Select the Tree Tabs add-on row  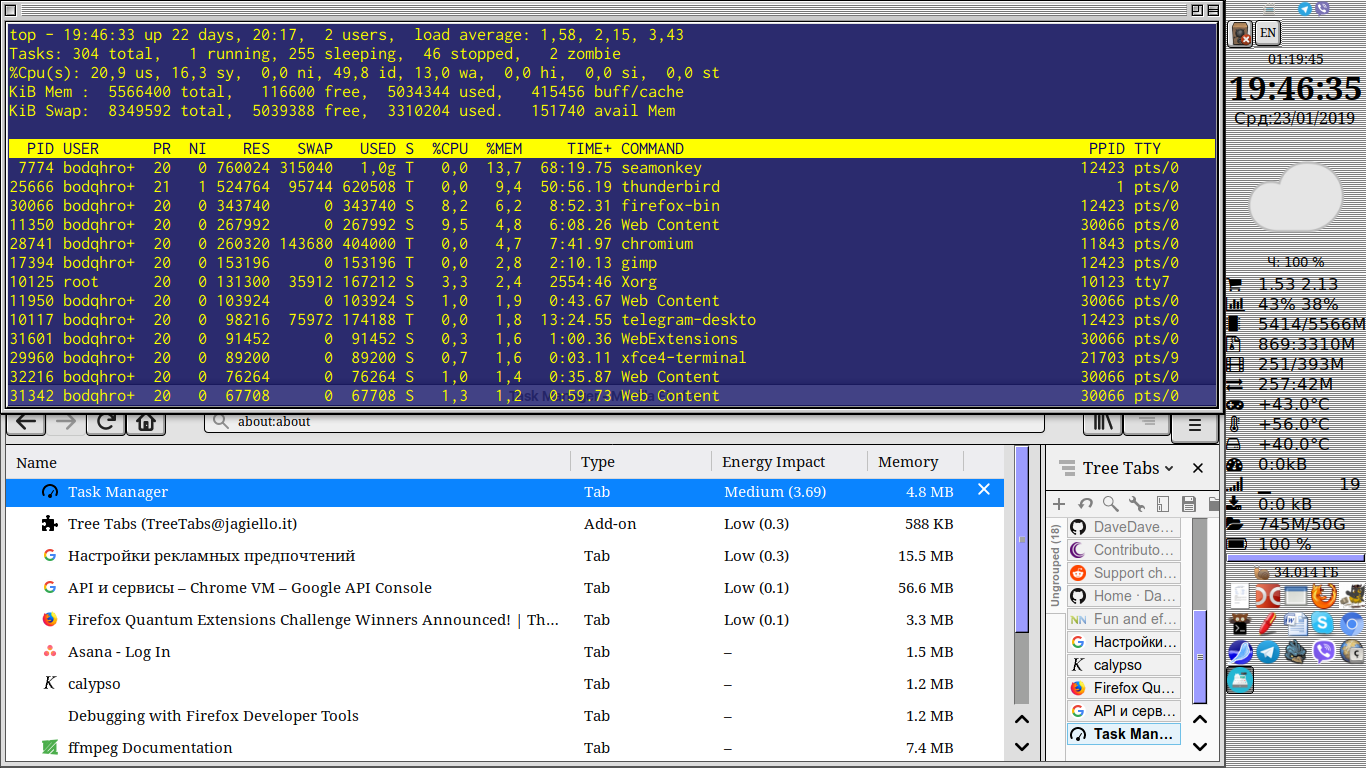(x=505, y=524)
